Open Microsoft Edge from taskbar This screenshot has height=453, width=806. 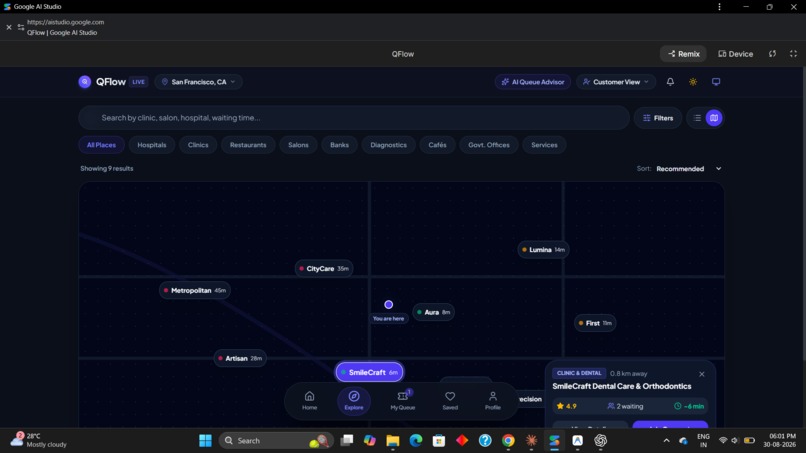pos(416,441)
